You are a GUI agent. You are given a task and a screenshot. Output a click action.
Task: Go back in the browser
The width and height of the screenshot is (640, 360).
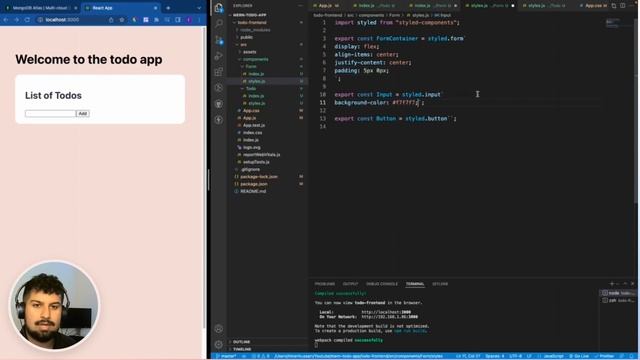click(x=6, y=20)
